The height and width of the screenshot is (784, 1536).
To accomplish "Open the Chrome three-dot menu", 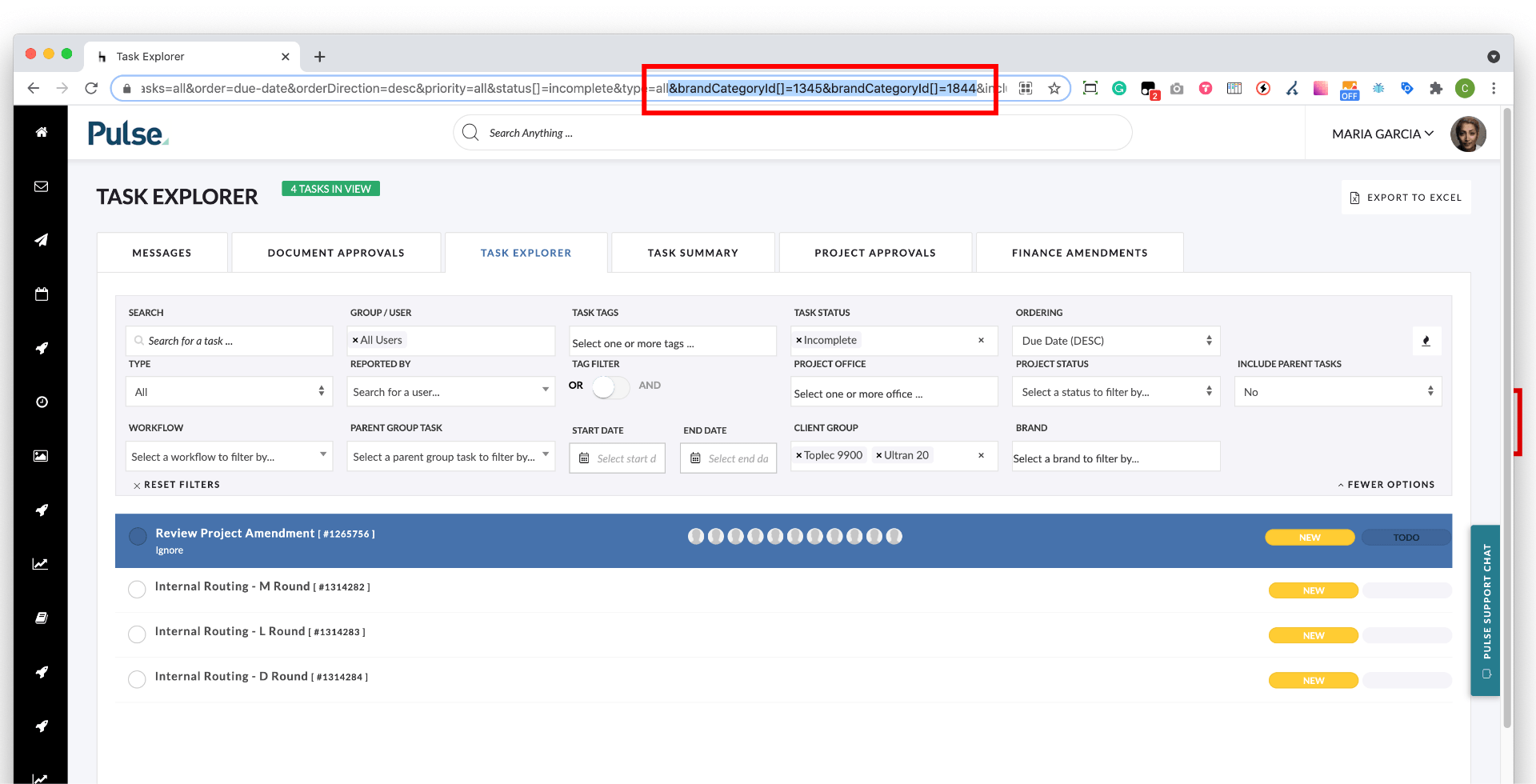I will [x=1494, y=88].
